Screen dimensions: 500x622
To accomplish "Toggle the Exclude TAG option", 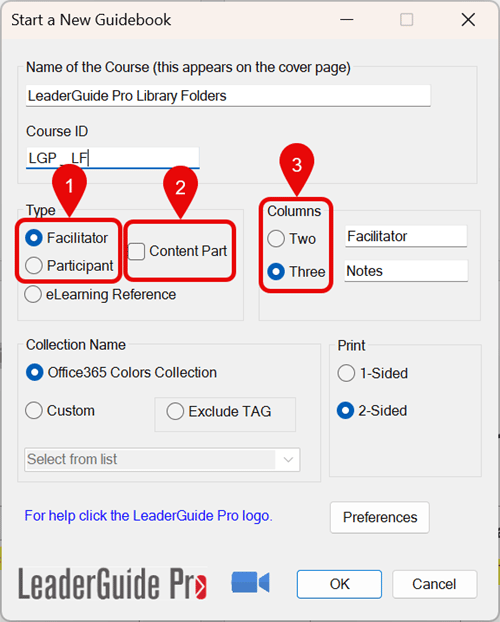I will (175, 411).
